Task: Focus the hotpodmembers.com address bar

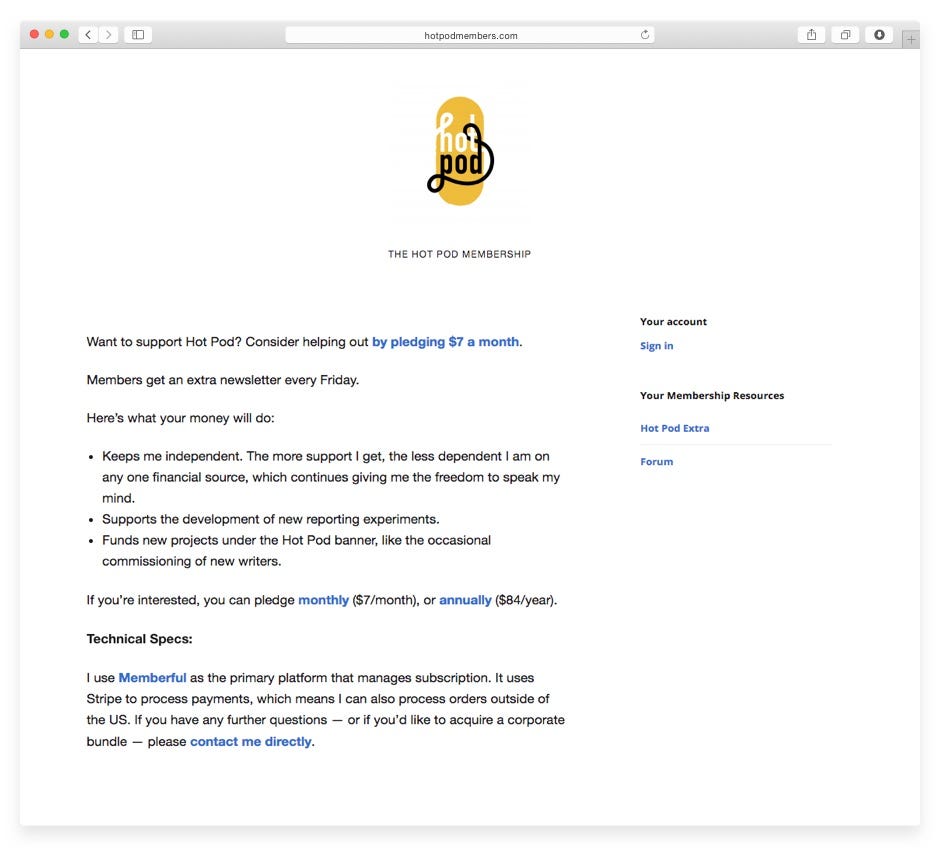Action: click(x=470, y=35)
